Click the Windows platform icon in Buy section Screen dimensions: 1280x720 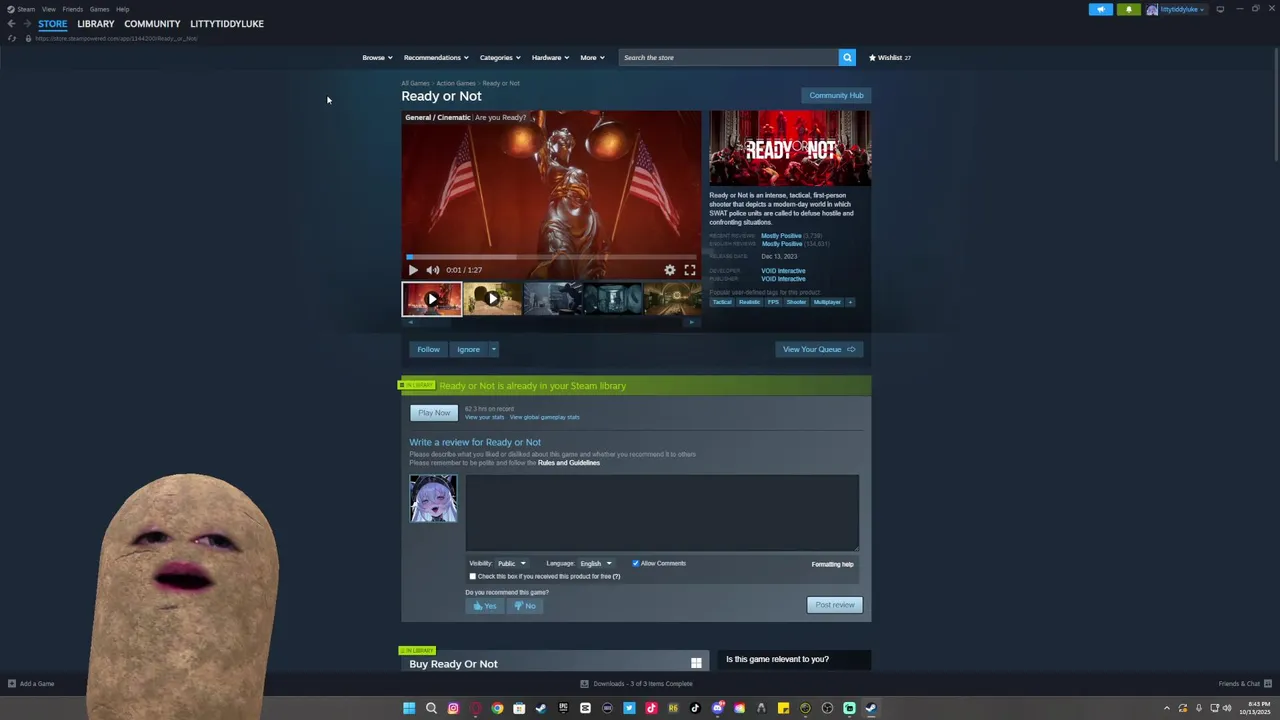coord(696,663)
